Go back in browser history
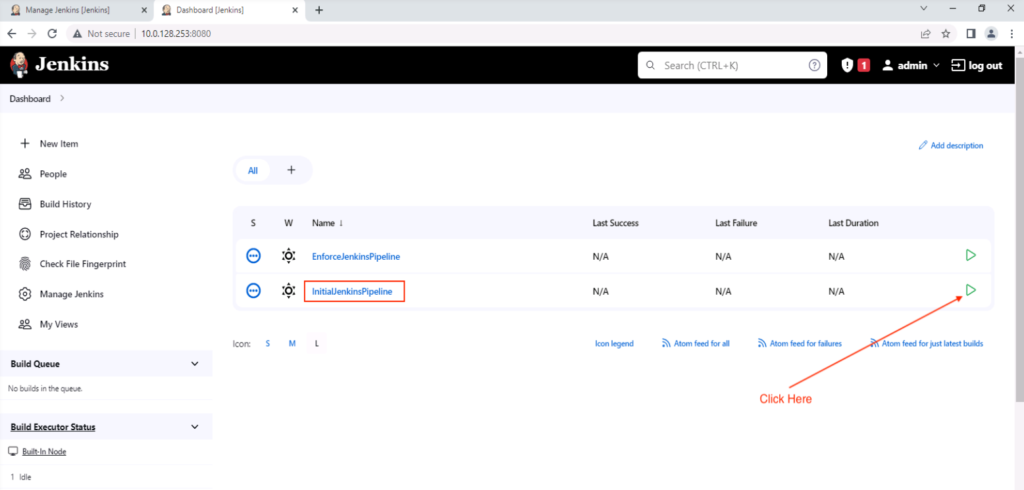This screenshot has width=1024, height=490. 12,34
